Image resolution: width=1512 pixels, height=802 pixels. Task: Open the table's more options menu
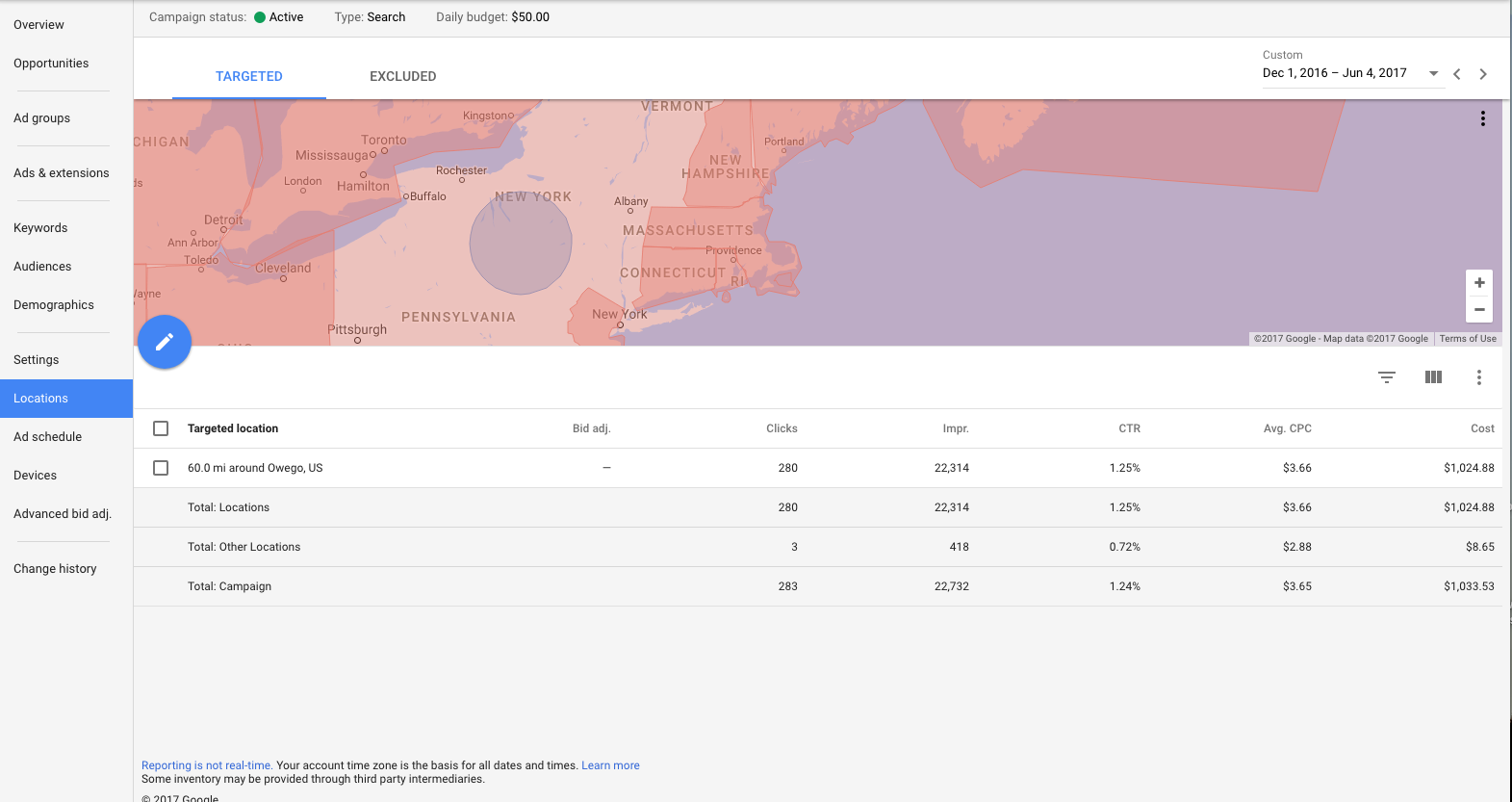click(x=1478, y=377)
